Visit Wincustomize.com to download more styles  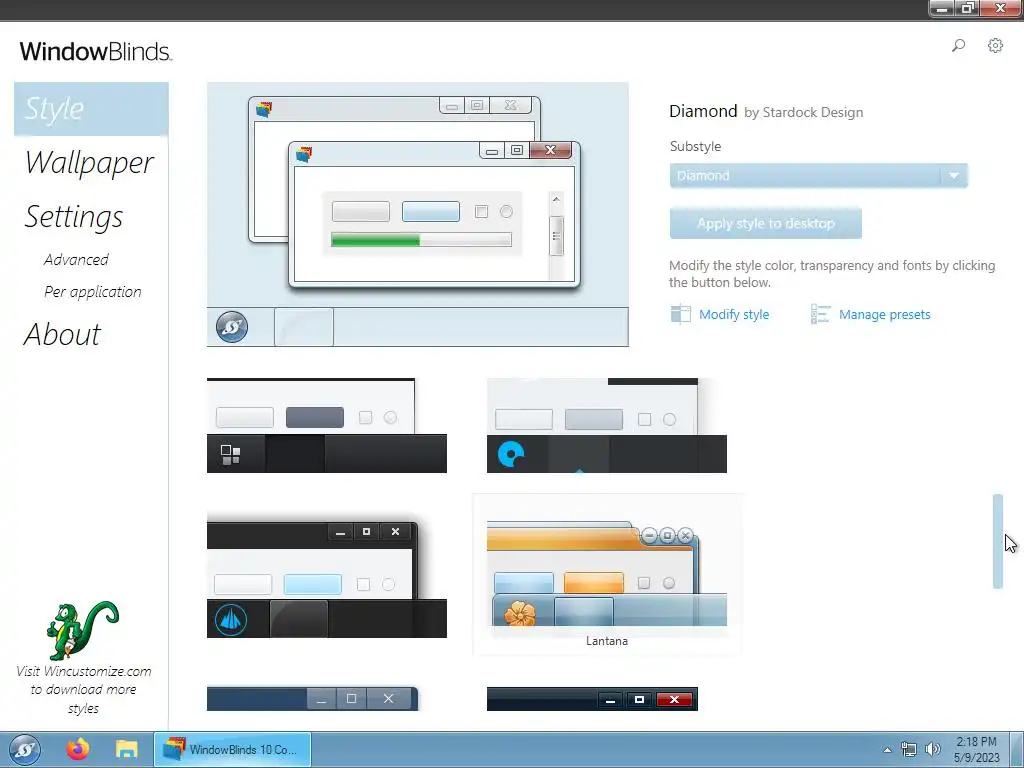point(84,690)
